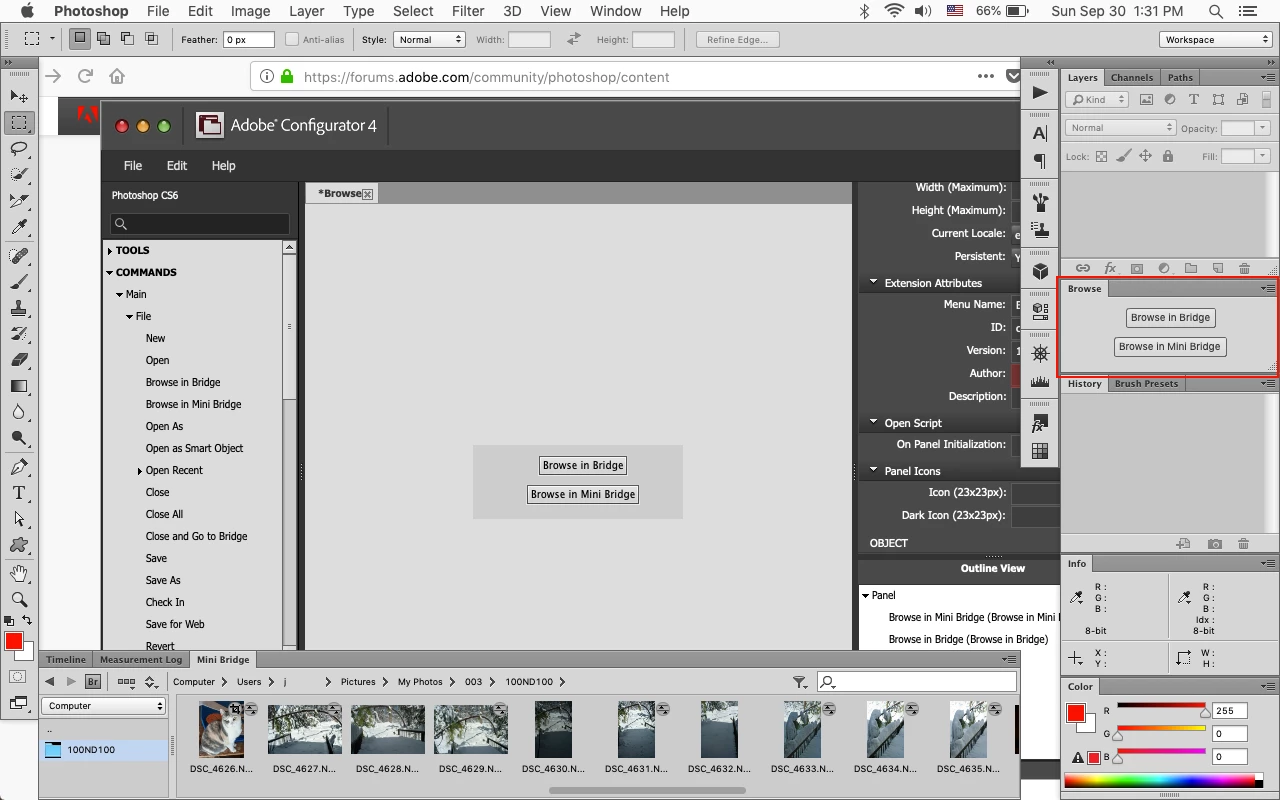Select the Move tool

click(19, 96)
